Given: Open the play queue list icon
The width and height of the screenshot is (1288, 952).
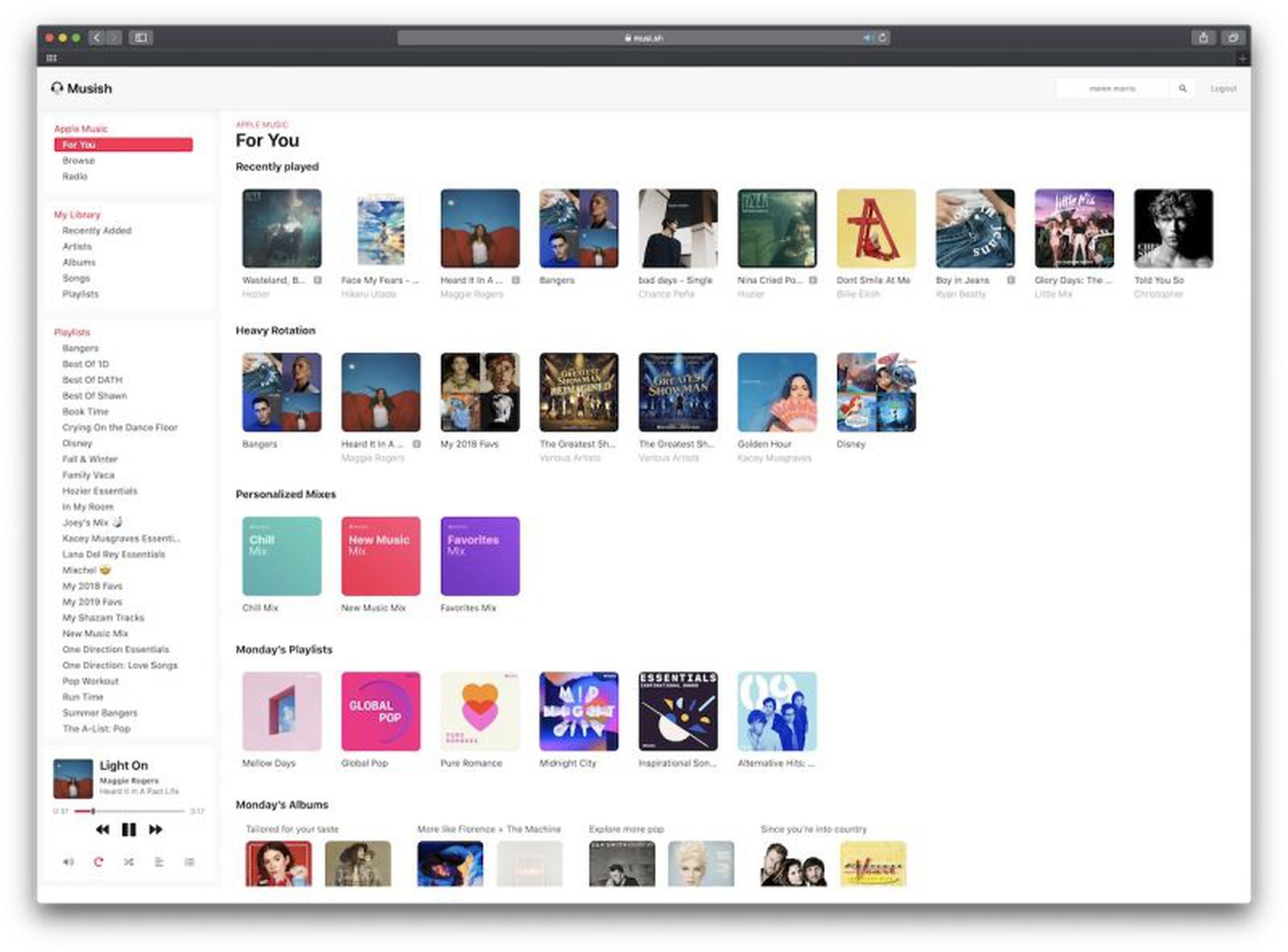Looking at the screenshot, I should click(190, 862).
